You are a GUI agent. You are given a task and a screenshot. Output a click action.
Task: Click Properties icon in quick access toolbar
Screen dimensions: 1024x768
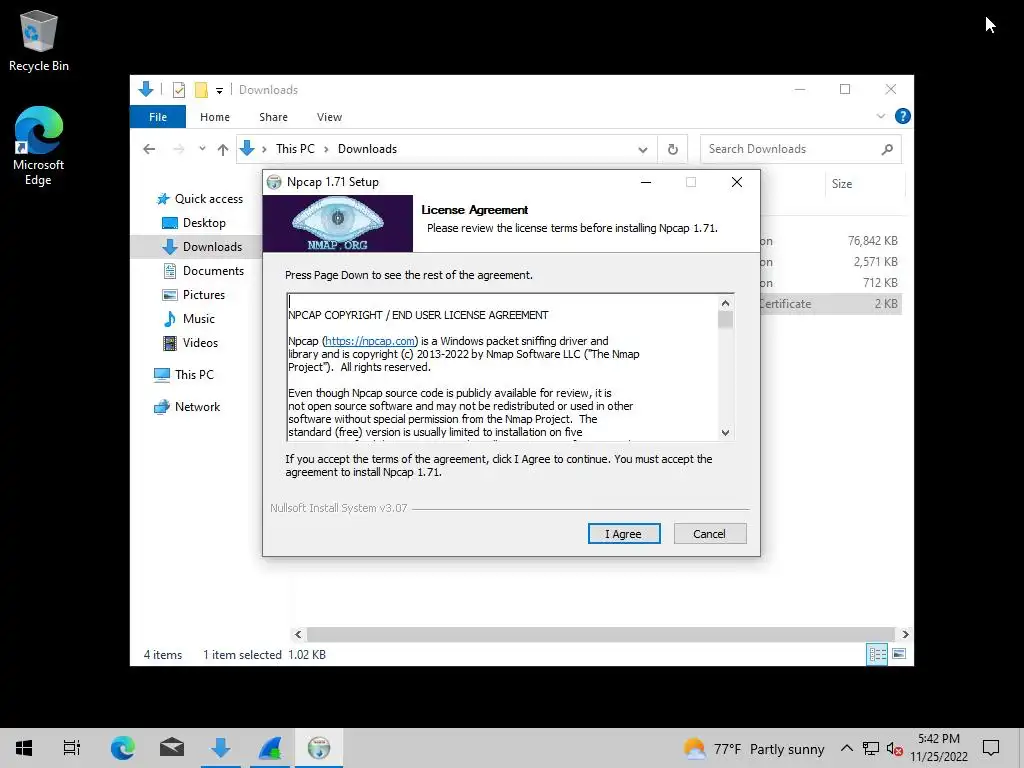pos(178,89)
